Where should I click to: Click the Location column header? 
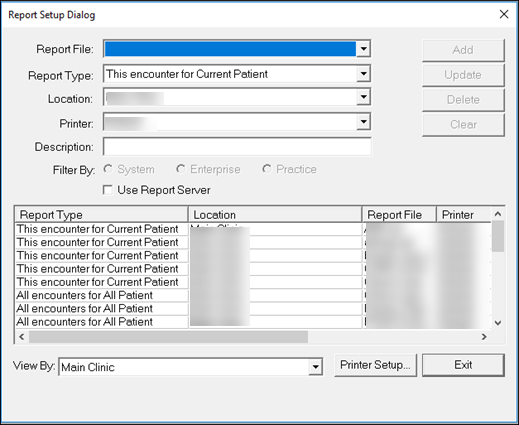click(275, 214)
